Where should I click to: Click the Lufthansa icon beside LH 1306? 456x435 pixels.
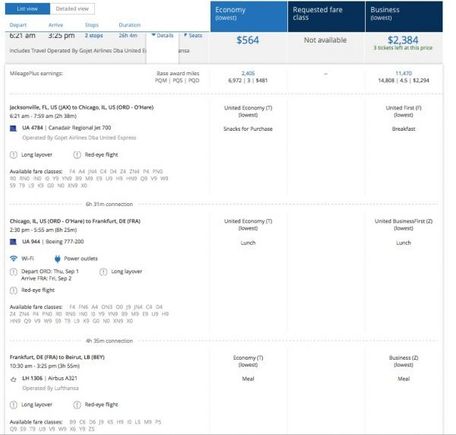(13, 379)
